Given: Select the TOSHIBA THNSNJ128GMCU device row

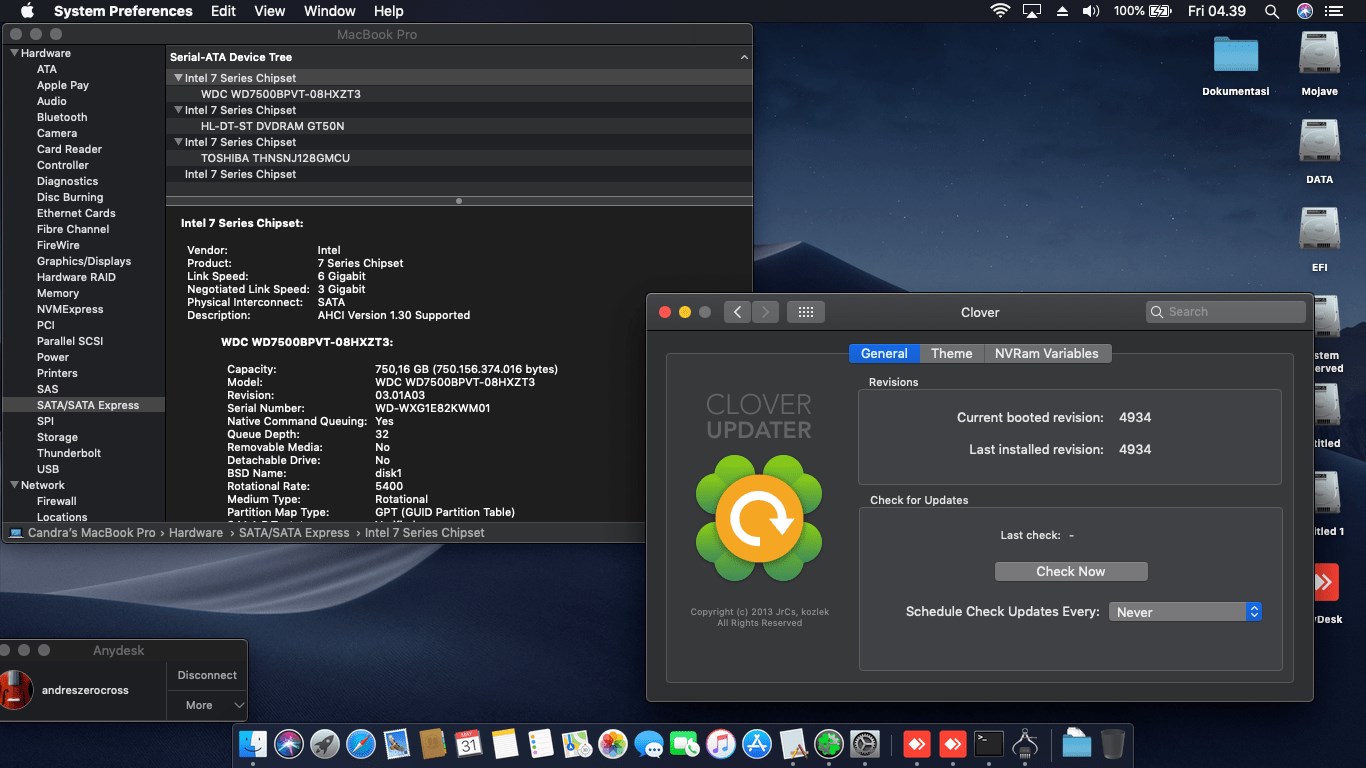Looking at the screenshot, I should [458, 158].
